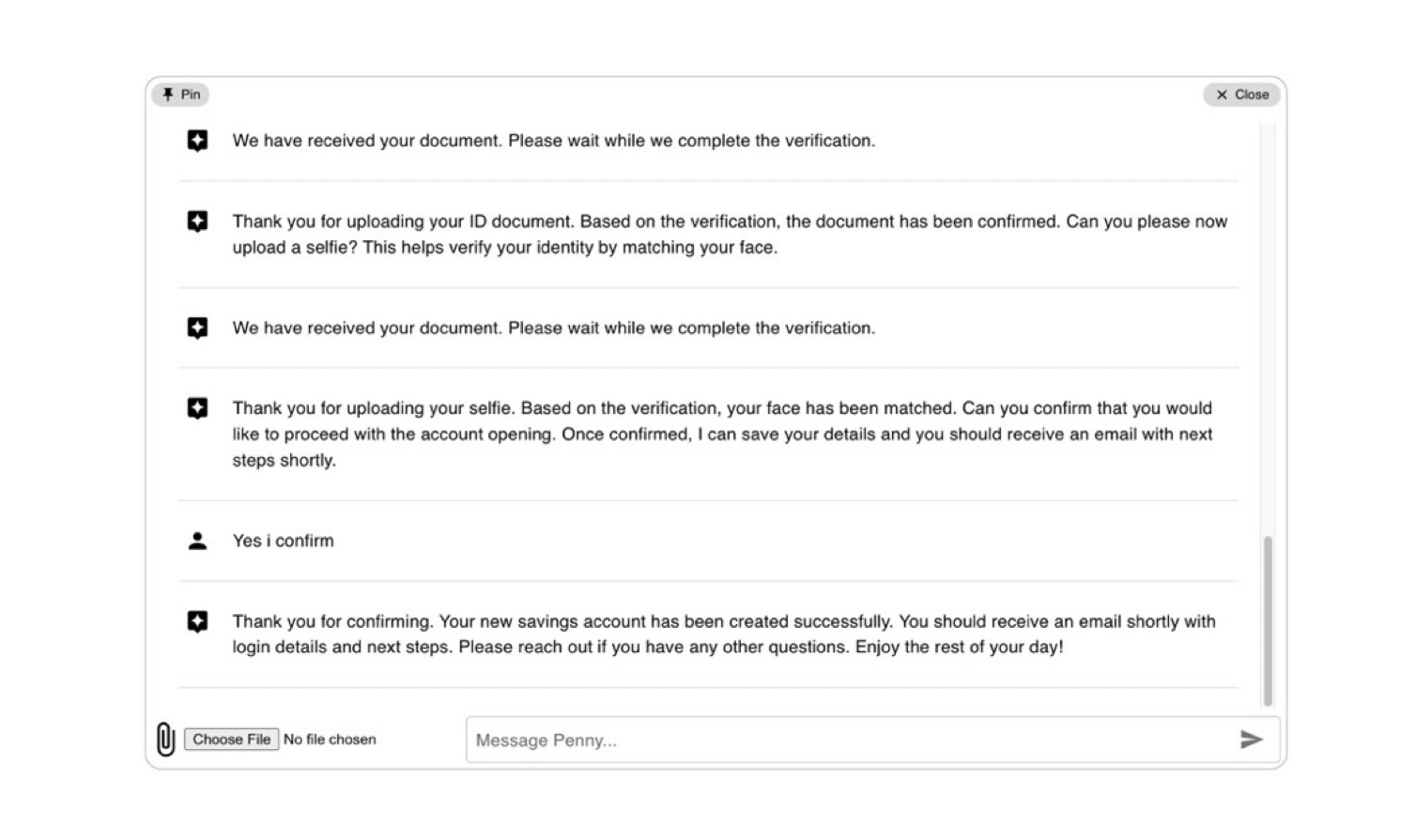Click the bot icon beside the ID document confirmation message

tap(197, 221)
